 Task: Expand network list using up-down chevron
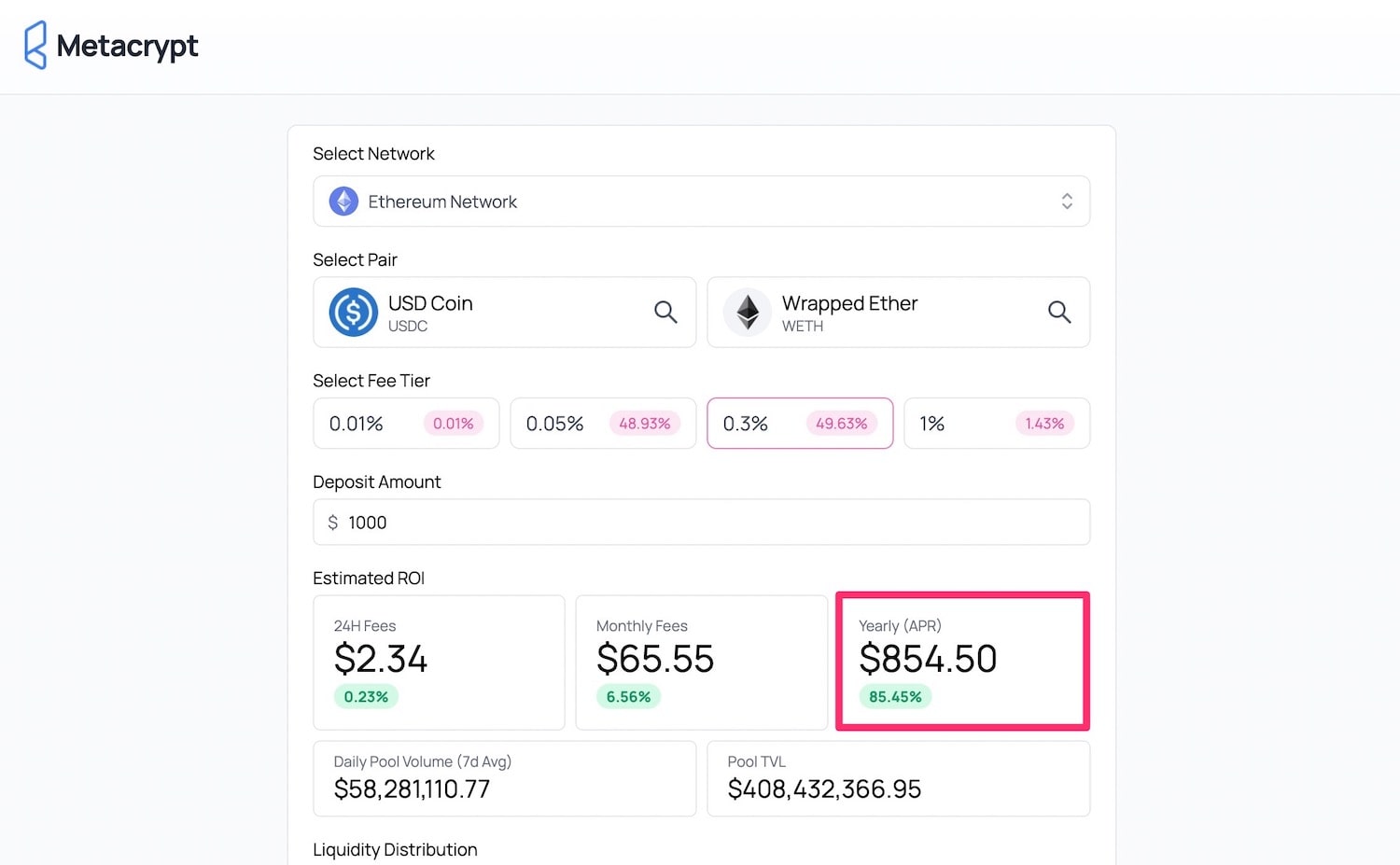click(1067, 202)
